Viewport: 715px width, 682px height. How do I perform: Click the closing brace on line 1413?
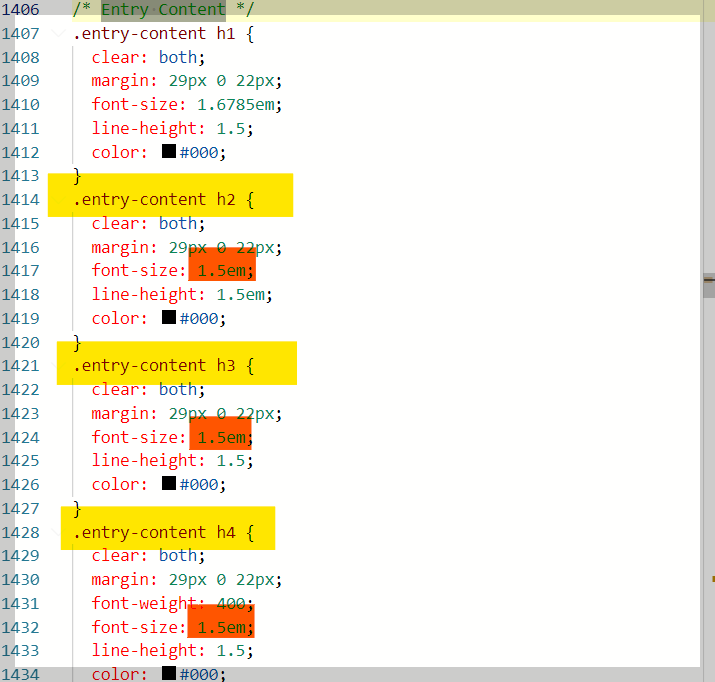click(77, 176)
